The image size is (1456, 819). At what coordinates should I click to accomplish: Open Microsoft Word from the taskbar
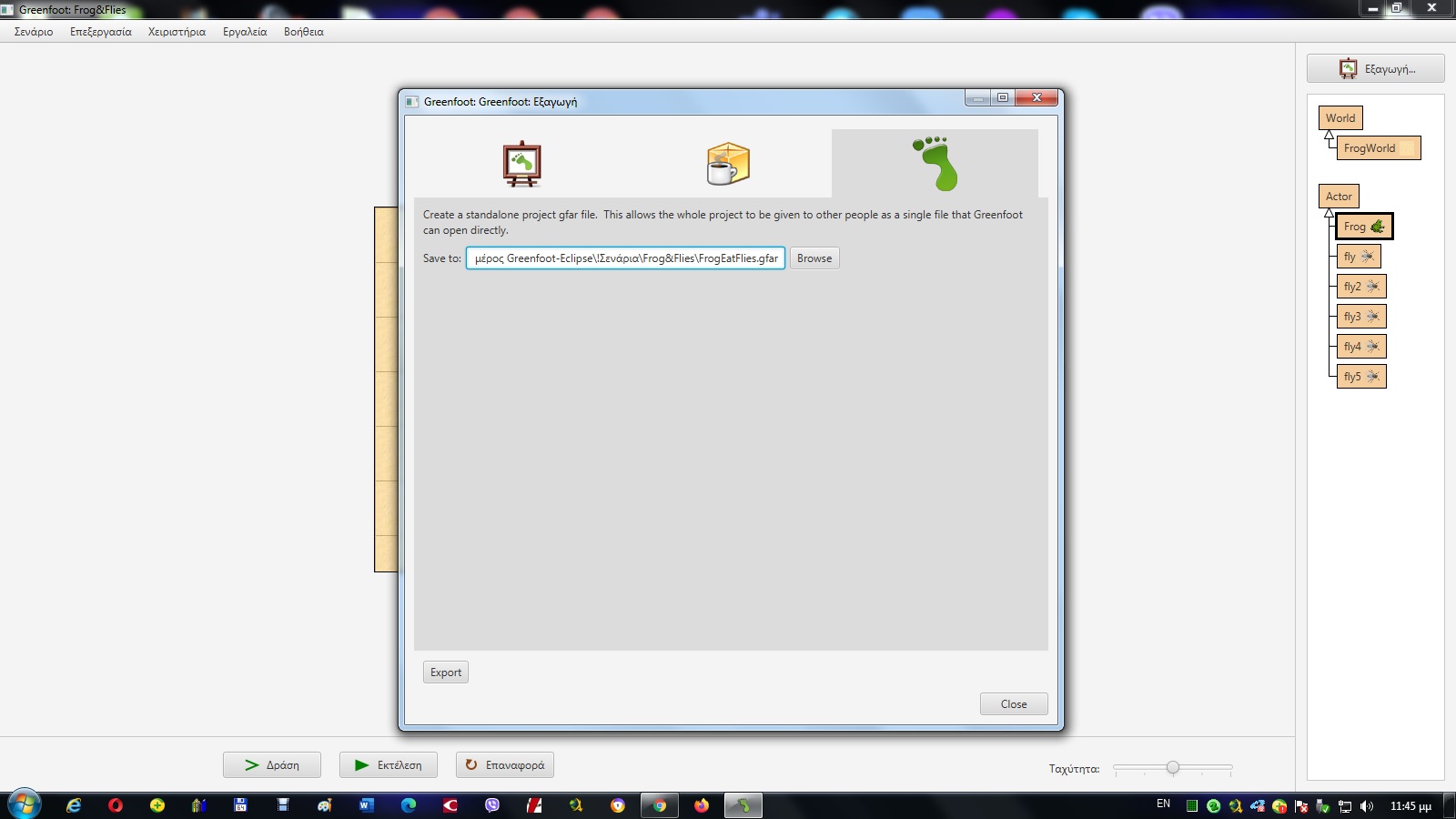coord(367,805)
